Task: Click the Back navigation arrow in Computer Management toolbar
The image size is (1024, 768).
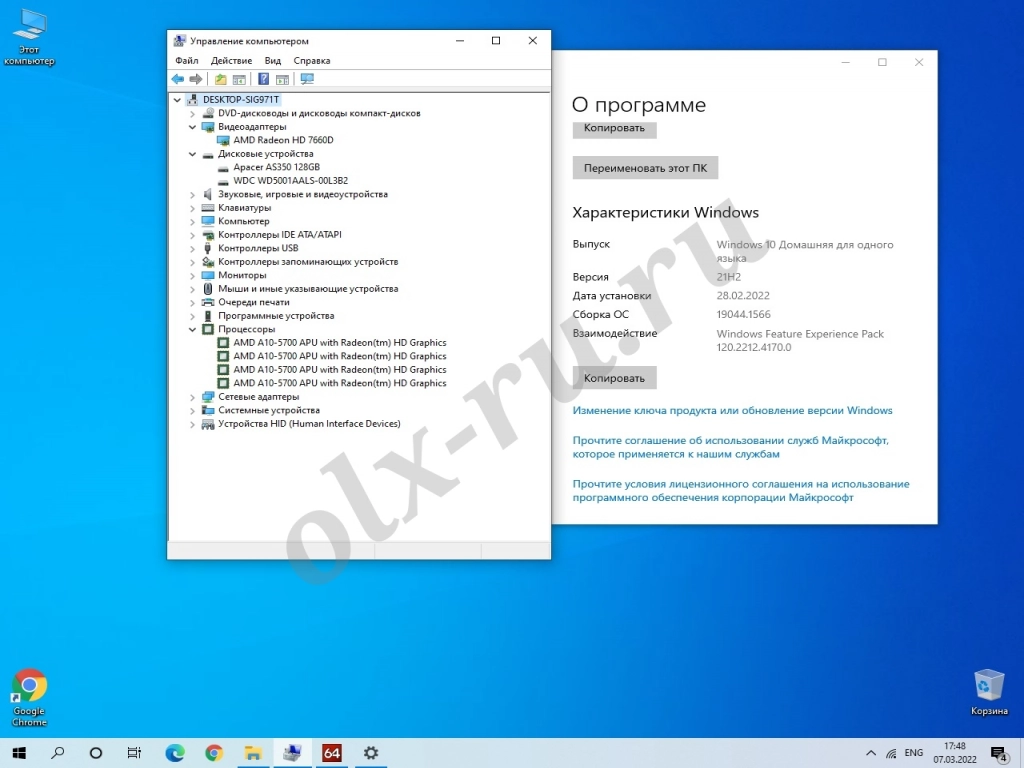Action: coord(178,78)
